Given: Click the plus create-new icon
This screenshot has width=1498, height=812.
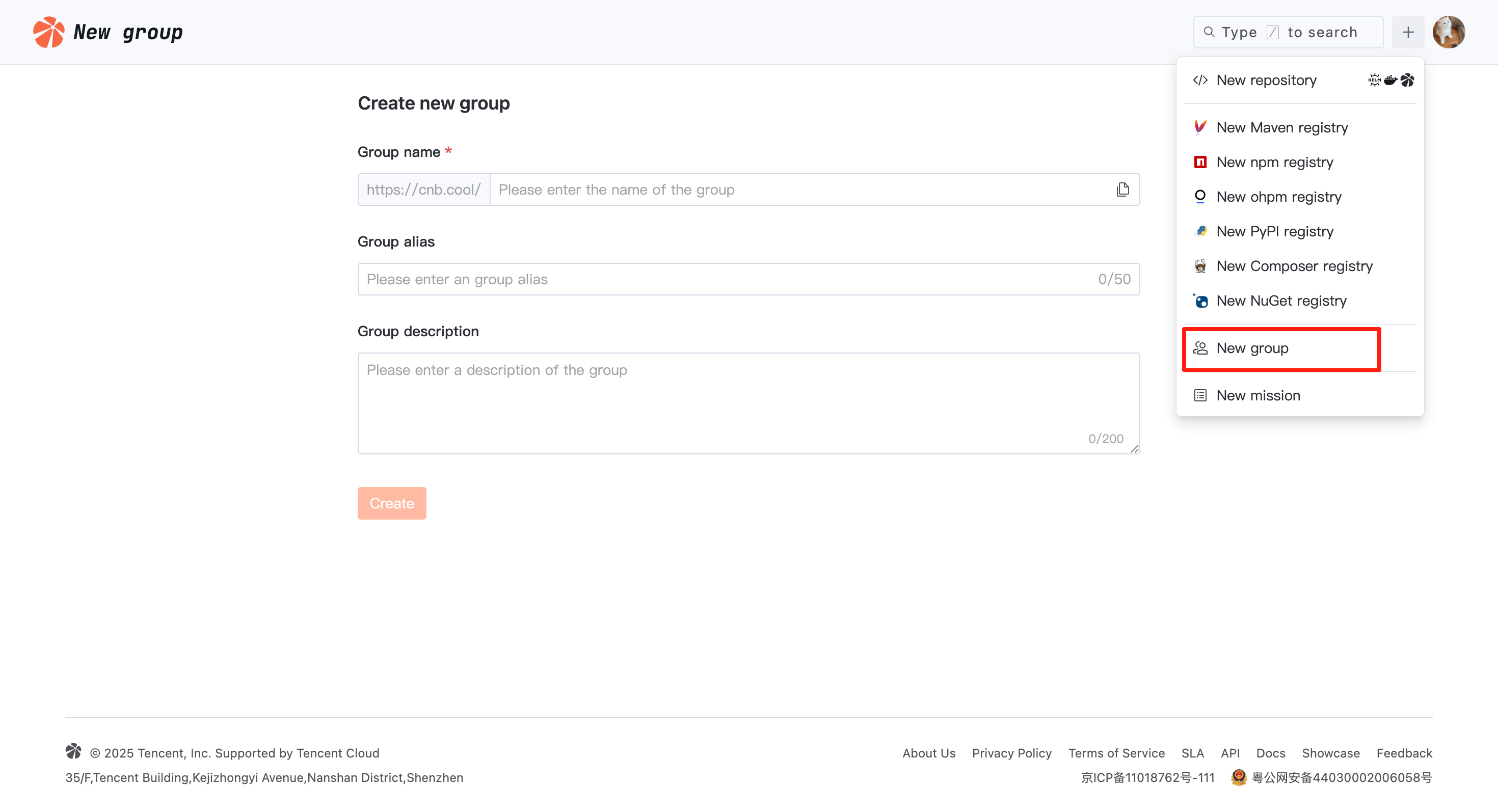Looking at the screenshot, I should pyautogui.click(x=1407, y=32).
